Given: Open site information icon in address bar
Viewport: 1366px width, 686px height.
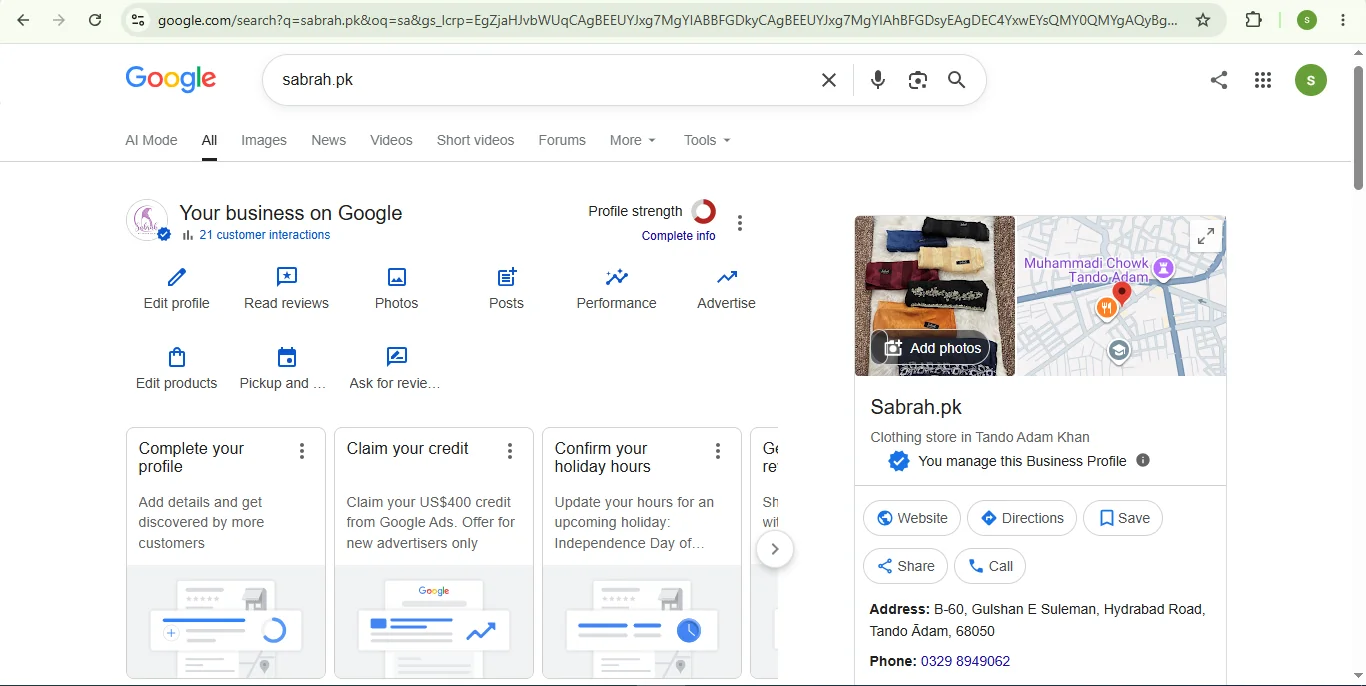Looking at the screenshot, I should (x=138, y=20).
